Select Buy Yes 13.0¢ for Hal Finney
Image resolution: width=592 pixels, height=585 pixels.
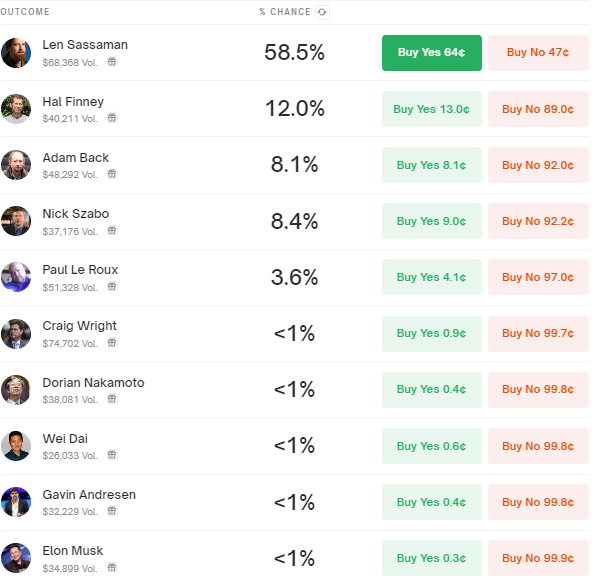pos(432,109)
